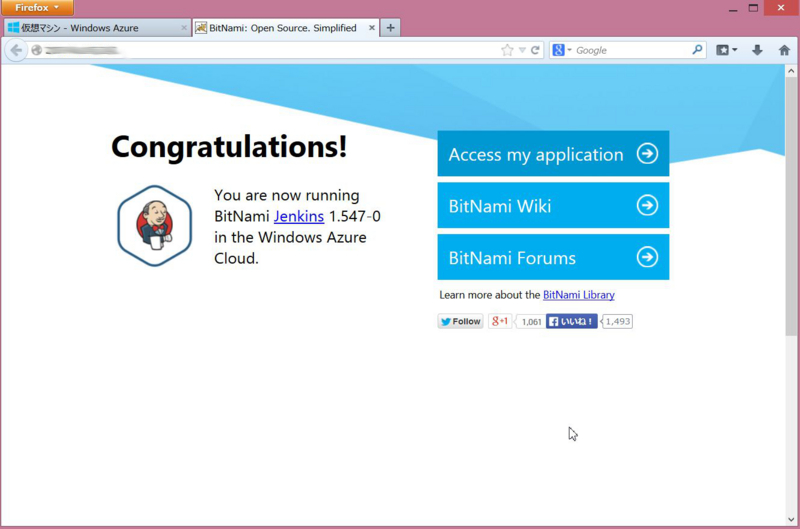Maximize the Firefox window
This screenshot has height=529, width=800.
(x=753, y=8)
